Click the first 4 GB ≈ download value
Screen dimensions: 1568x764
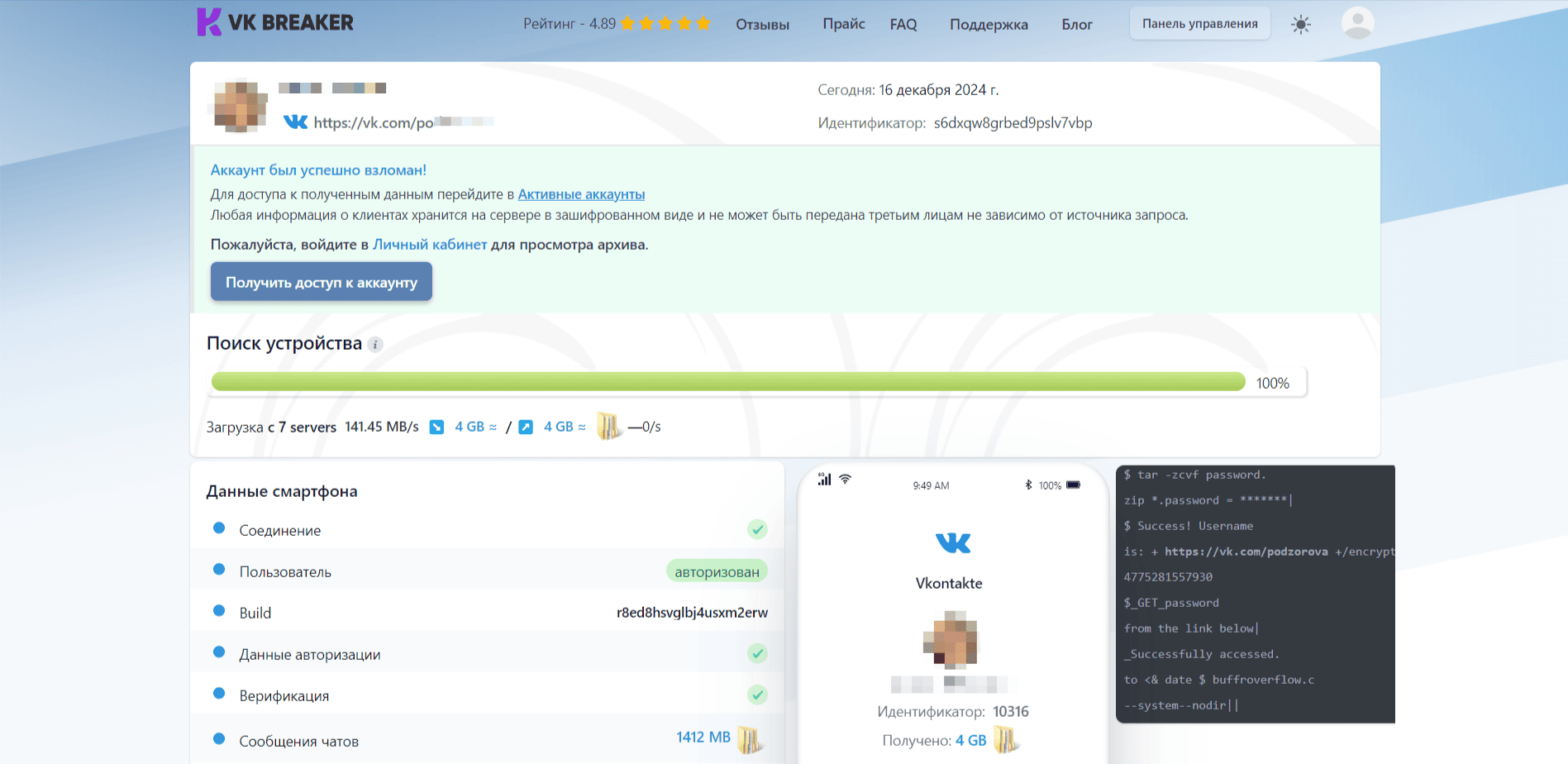(476, 427)
